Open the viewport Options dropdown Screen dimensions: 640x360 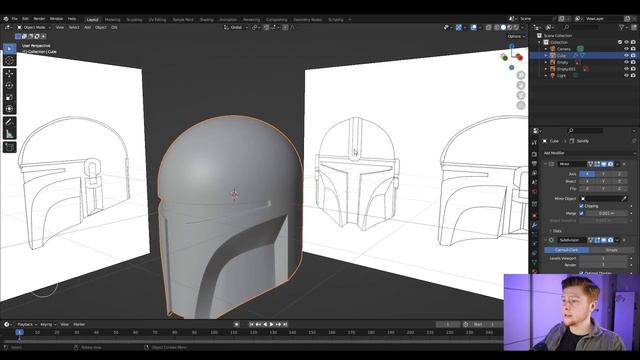(x=516, y=36)
